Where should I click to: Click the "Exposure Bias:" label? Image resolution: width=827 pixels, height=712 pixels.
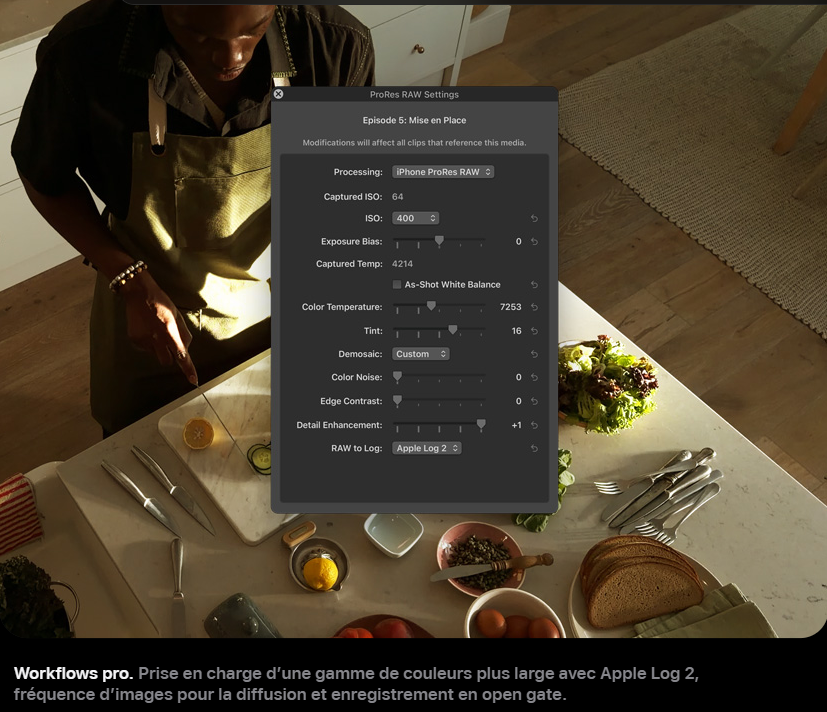tap(352, 242)
